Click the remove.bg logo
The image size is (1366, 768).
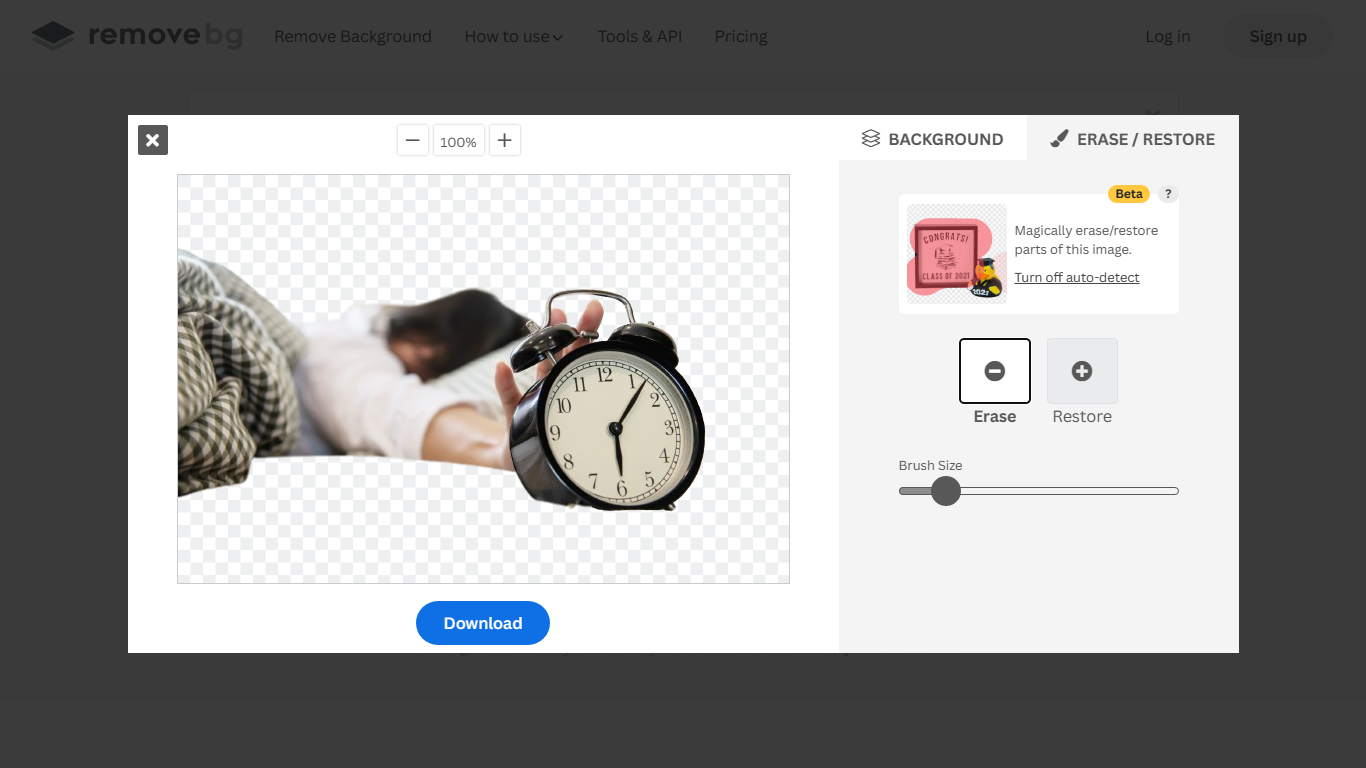(137, 36)
